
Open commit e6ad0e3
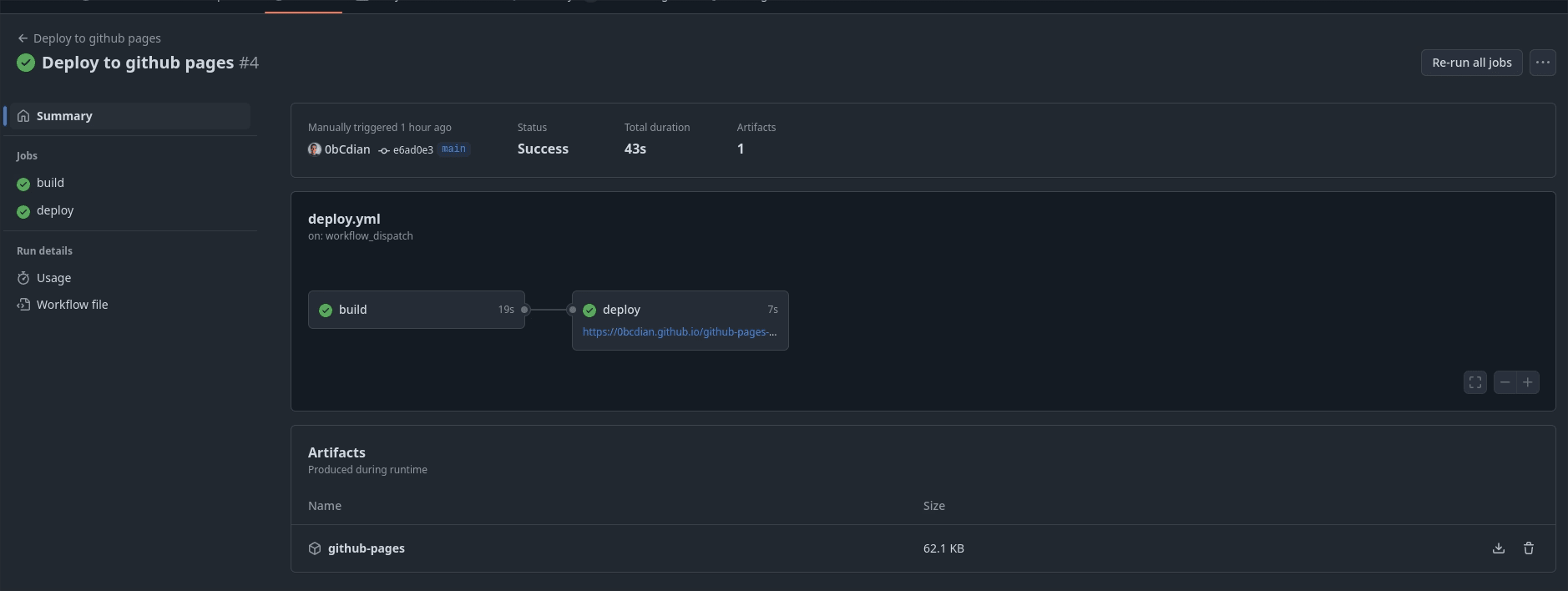tap(412, 150)
